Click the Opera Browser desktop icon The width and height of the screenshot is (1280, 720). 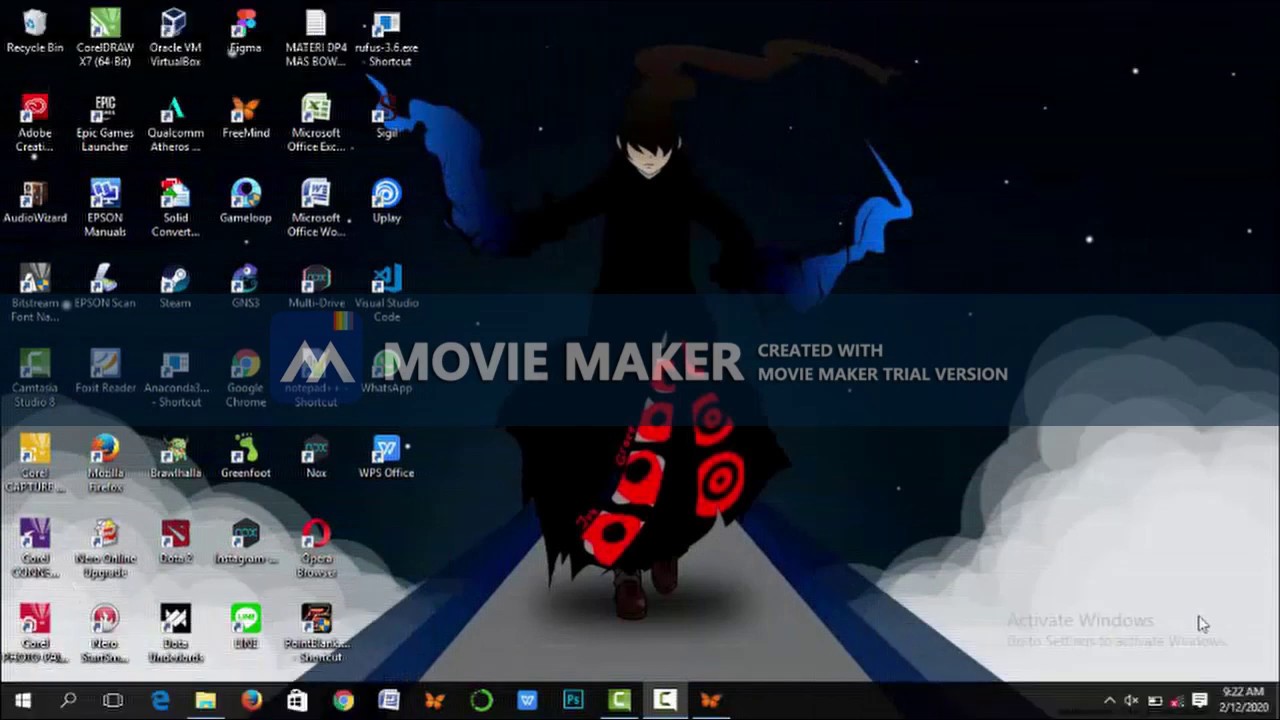click(x=316, y=548)
